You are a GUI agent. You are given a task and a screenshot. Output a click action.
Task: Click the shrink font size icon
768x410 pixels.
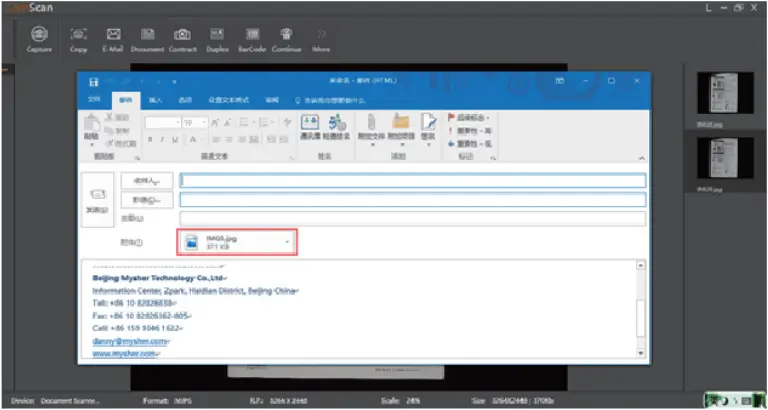pos(227,123)
